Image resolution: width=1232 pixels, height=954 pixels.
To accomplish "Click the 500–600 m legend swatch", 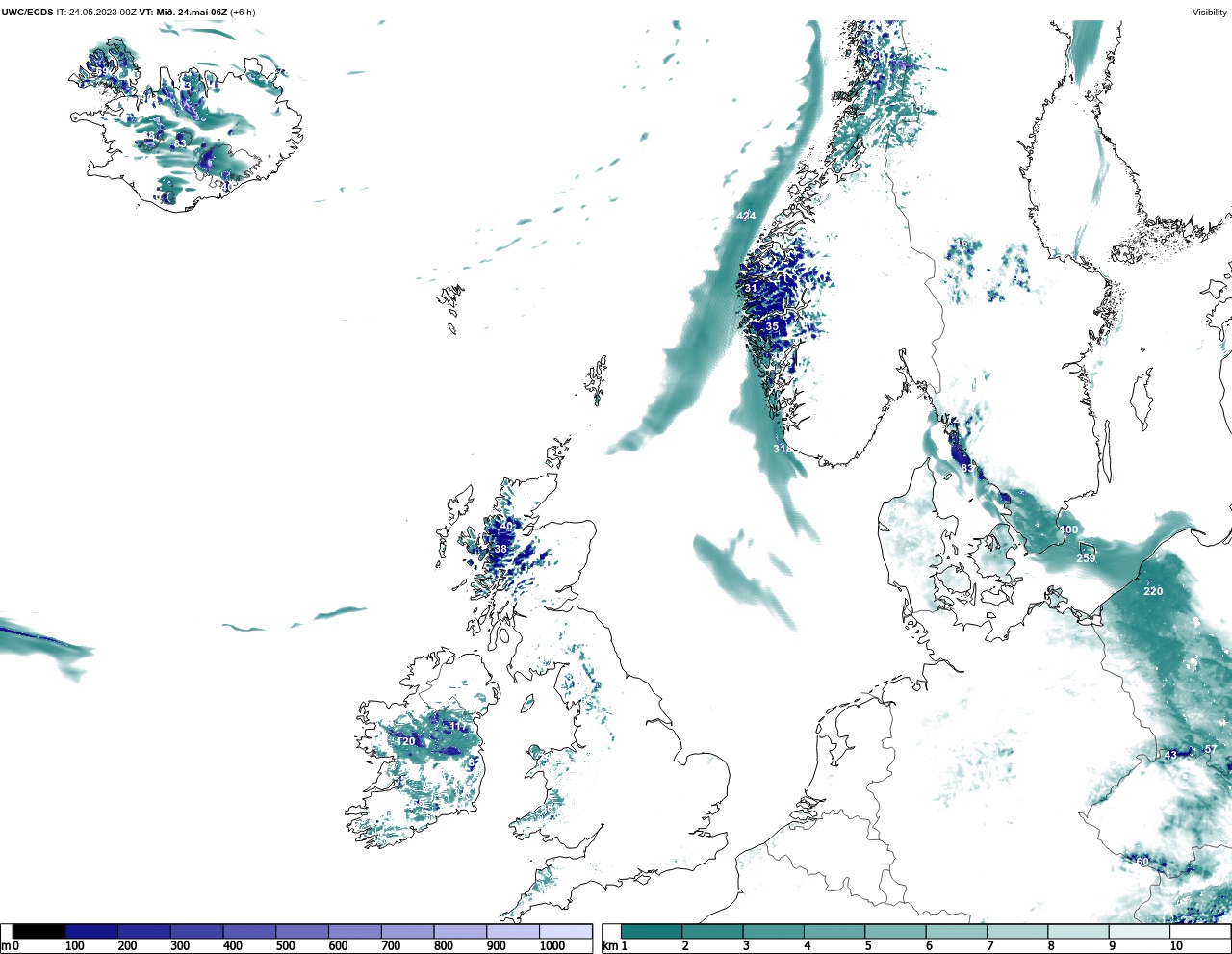I will [302, 931].
